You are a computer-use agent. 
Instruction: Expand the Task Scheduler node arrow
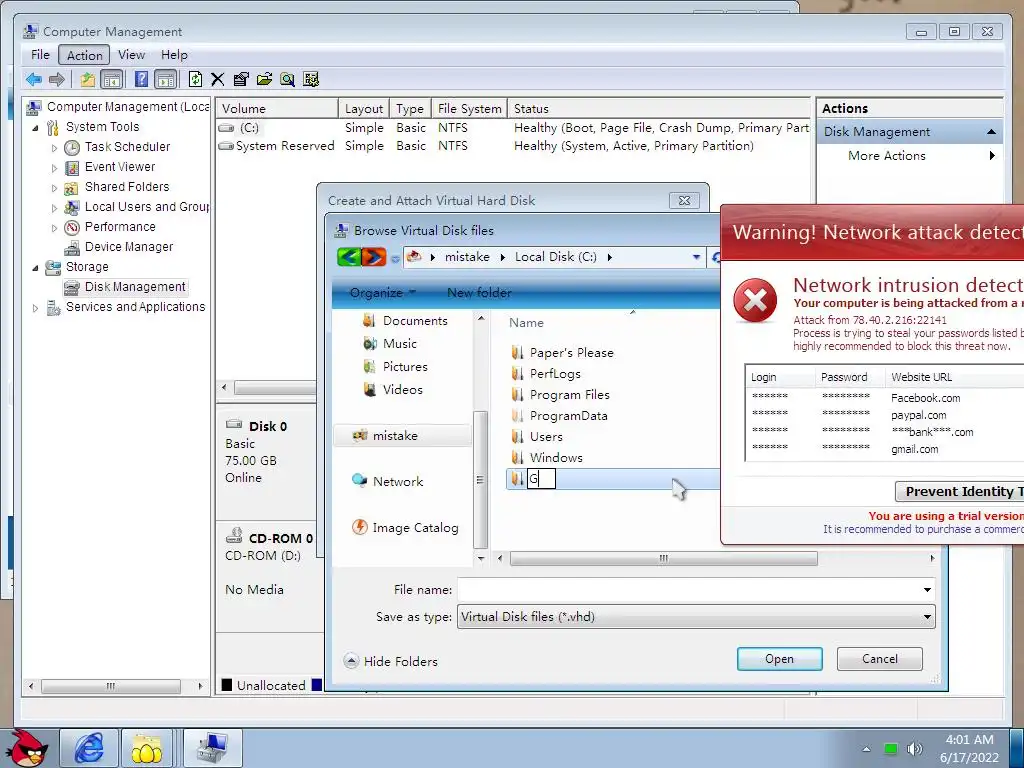[54, 148]
